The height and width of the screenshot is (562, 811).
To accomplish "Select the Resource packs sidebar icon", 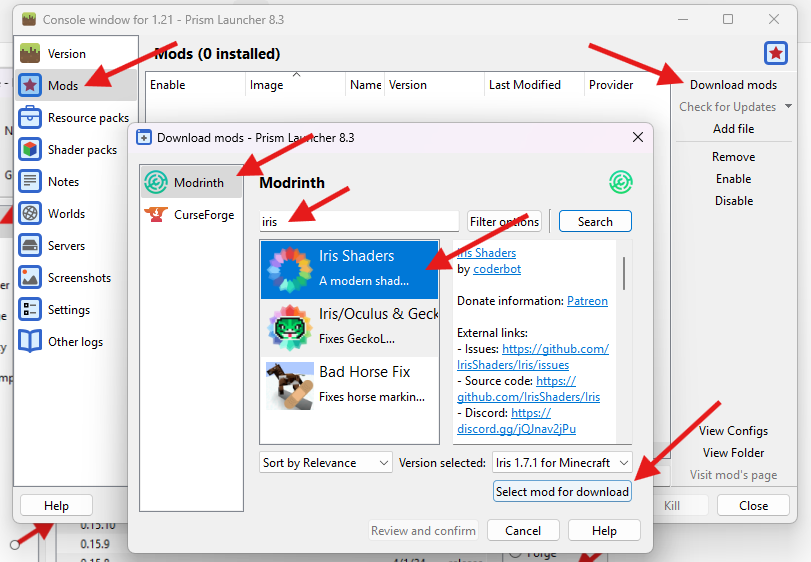I will coord(30,118).
